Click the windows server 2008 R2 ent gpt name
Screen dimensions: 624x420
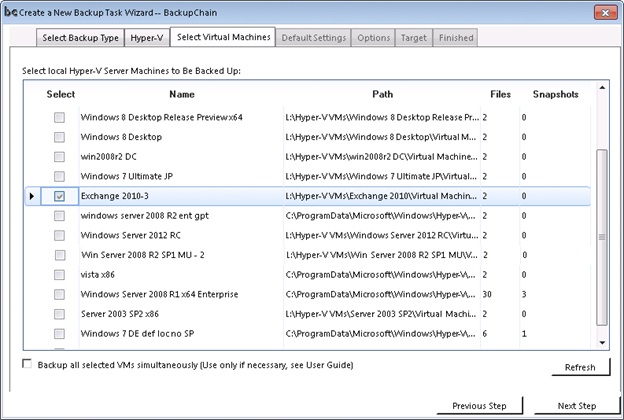coord(181,216)
